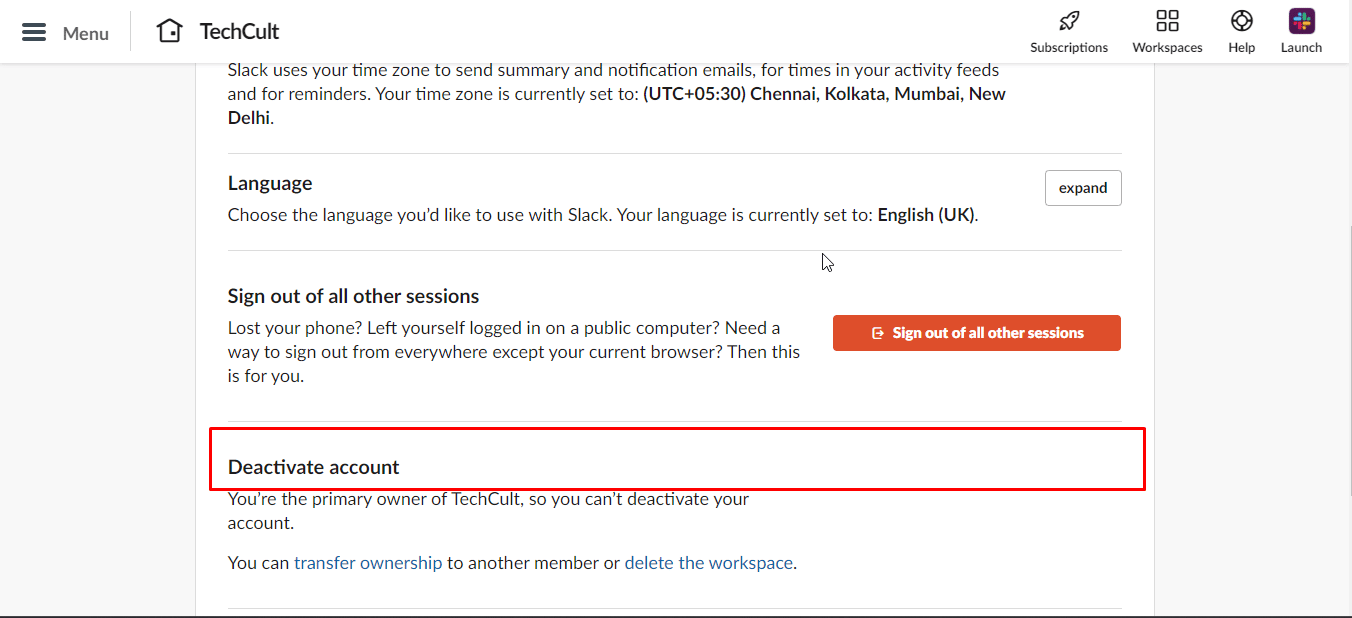The height and width of the screenshot is (618, 1352).
Task: Open the hamburger Menu icon
Action: tap(34, 32)
